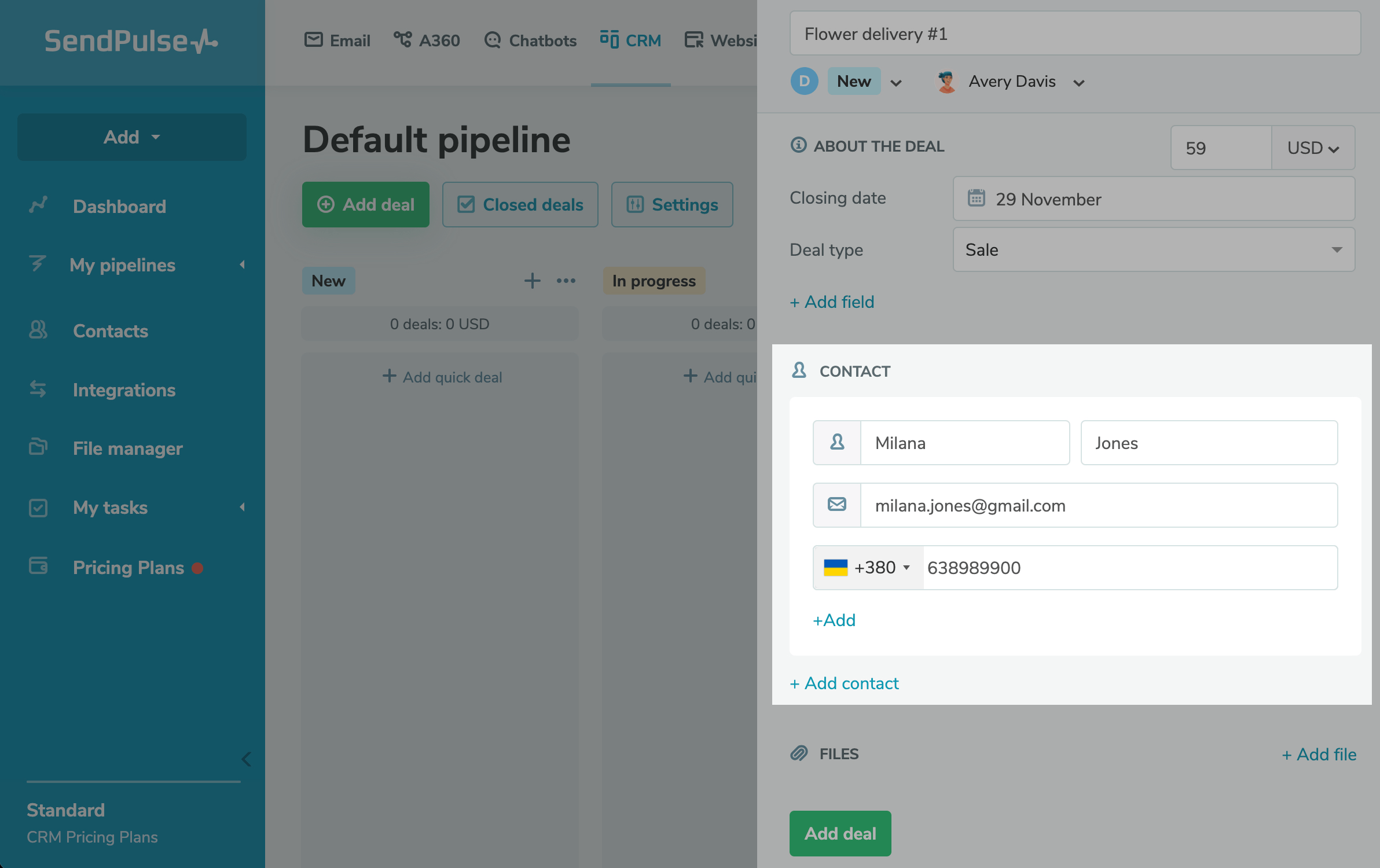
Task: Click the Dashboard sidebar icon
Action: tap(38, 205)
